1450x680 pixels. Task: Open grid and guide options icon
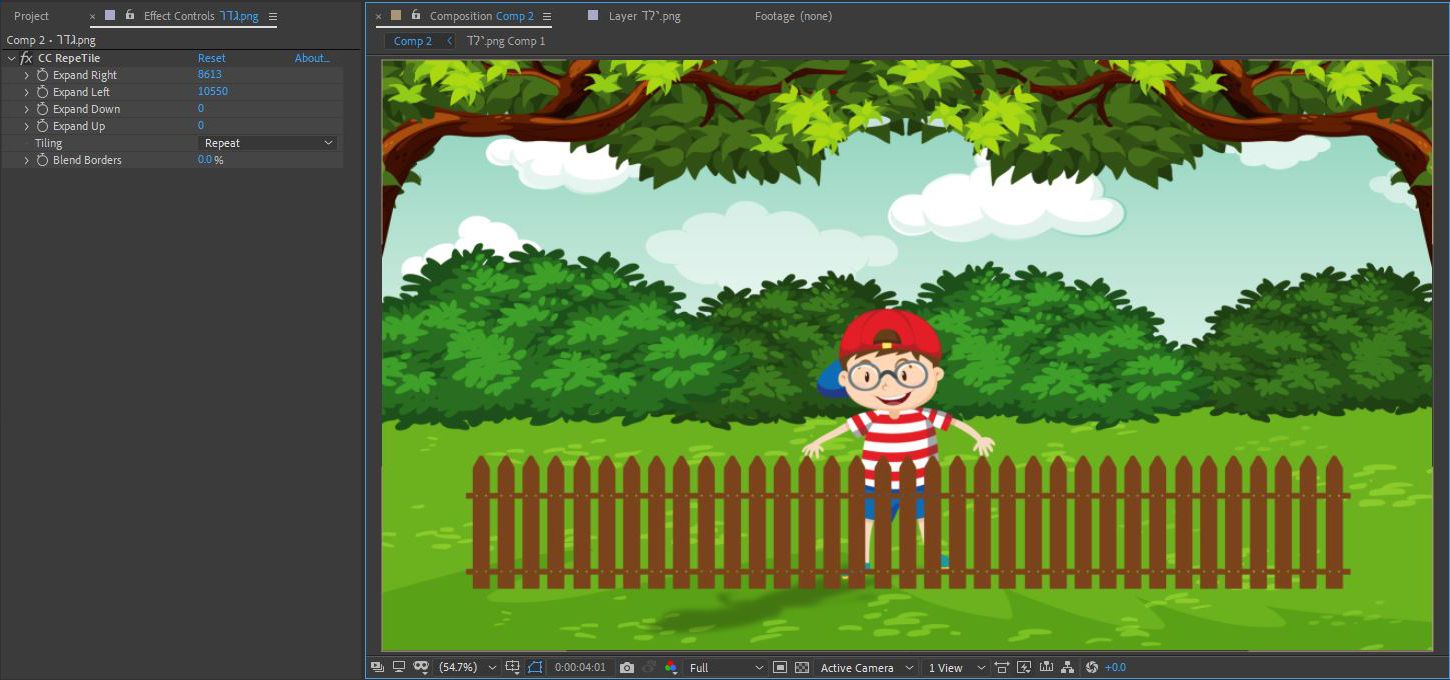[513, 667]
